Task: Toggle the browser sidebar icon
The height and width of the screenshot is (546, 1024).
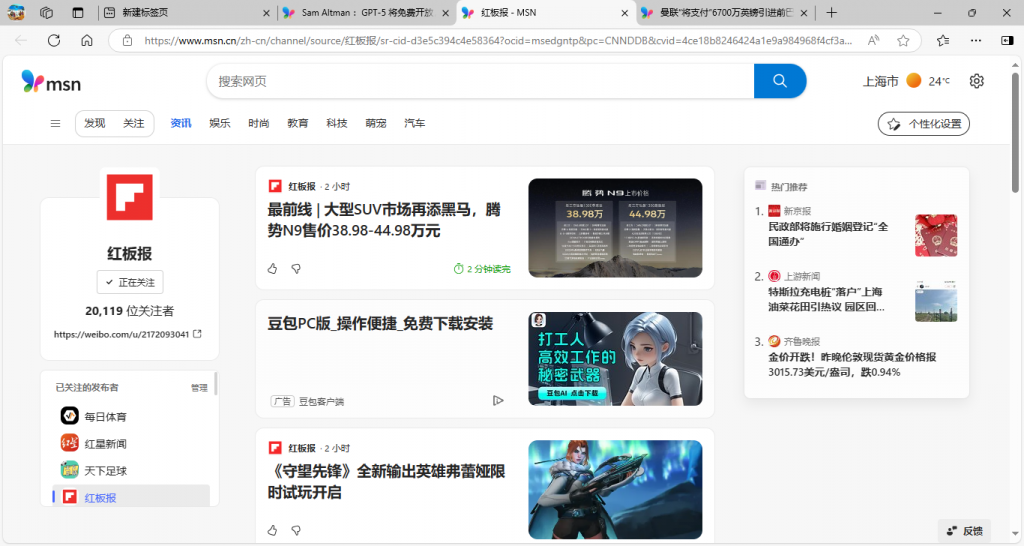Action: (1007, 40)
